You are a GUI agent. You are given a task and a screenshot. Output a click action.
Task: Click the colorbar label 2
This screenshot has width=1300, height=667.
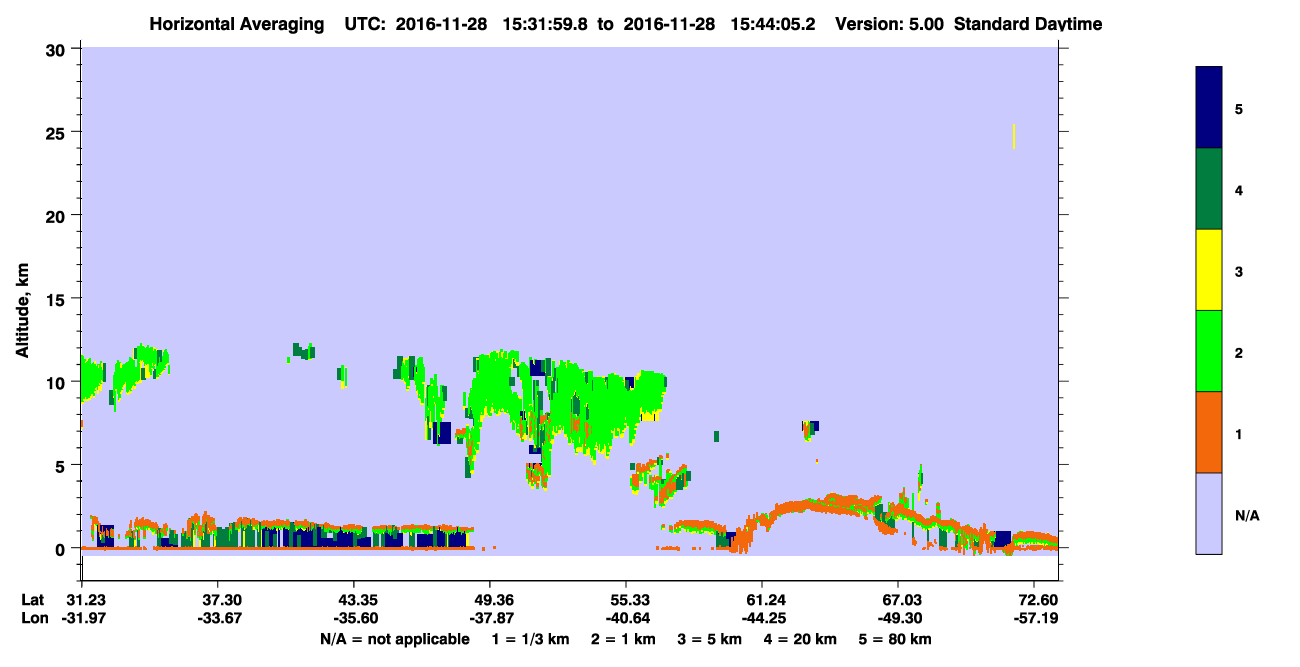1239,352
